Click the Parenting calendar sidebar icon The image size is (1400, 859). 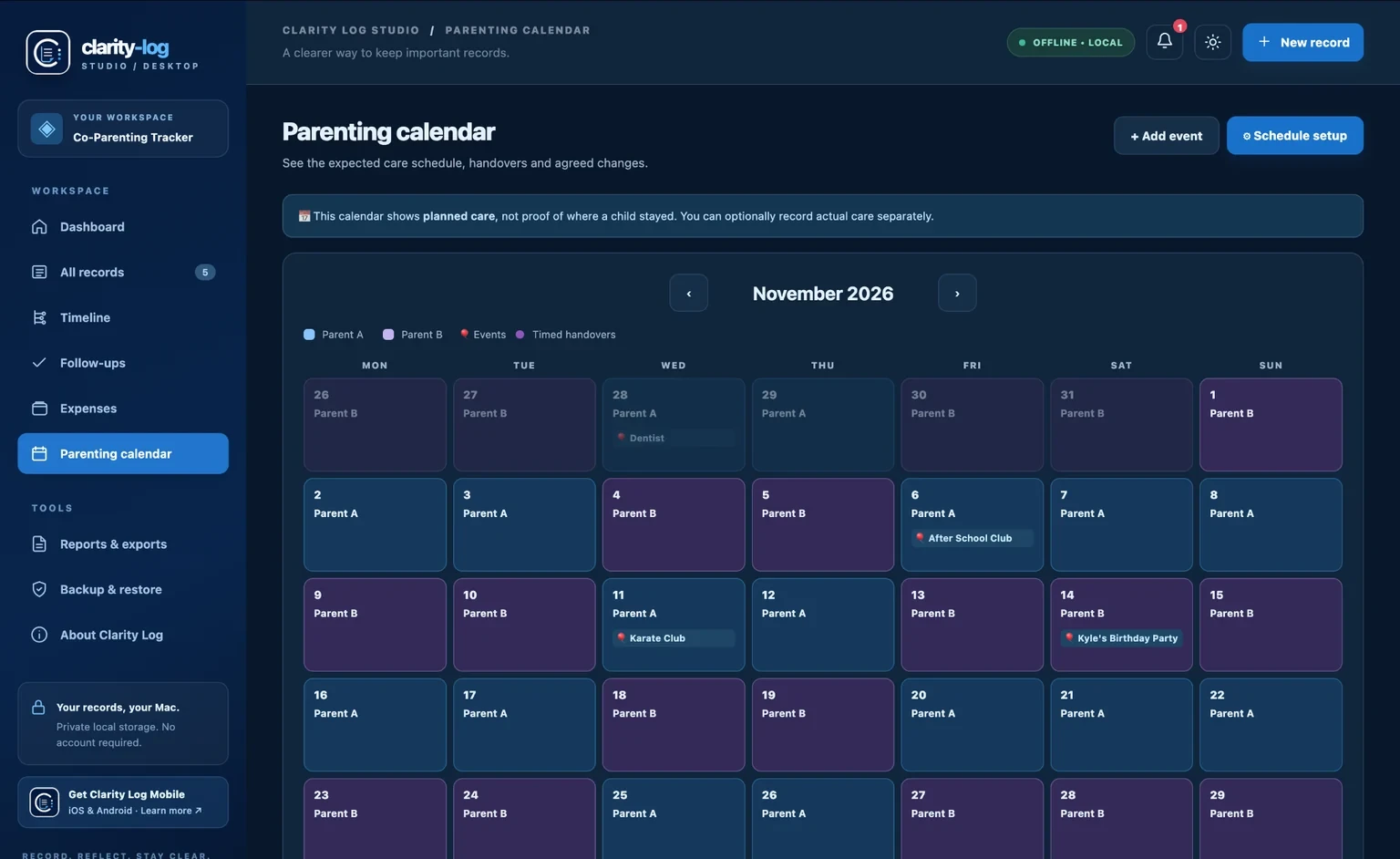pos(39,454)
